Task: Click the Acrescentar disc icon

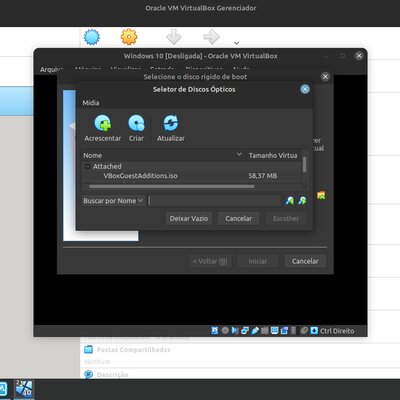Action: [103, 123]
